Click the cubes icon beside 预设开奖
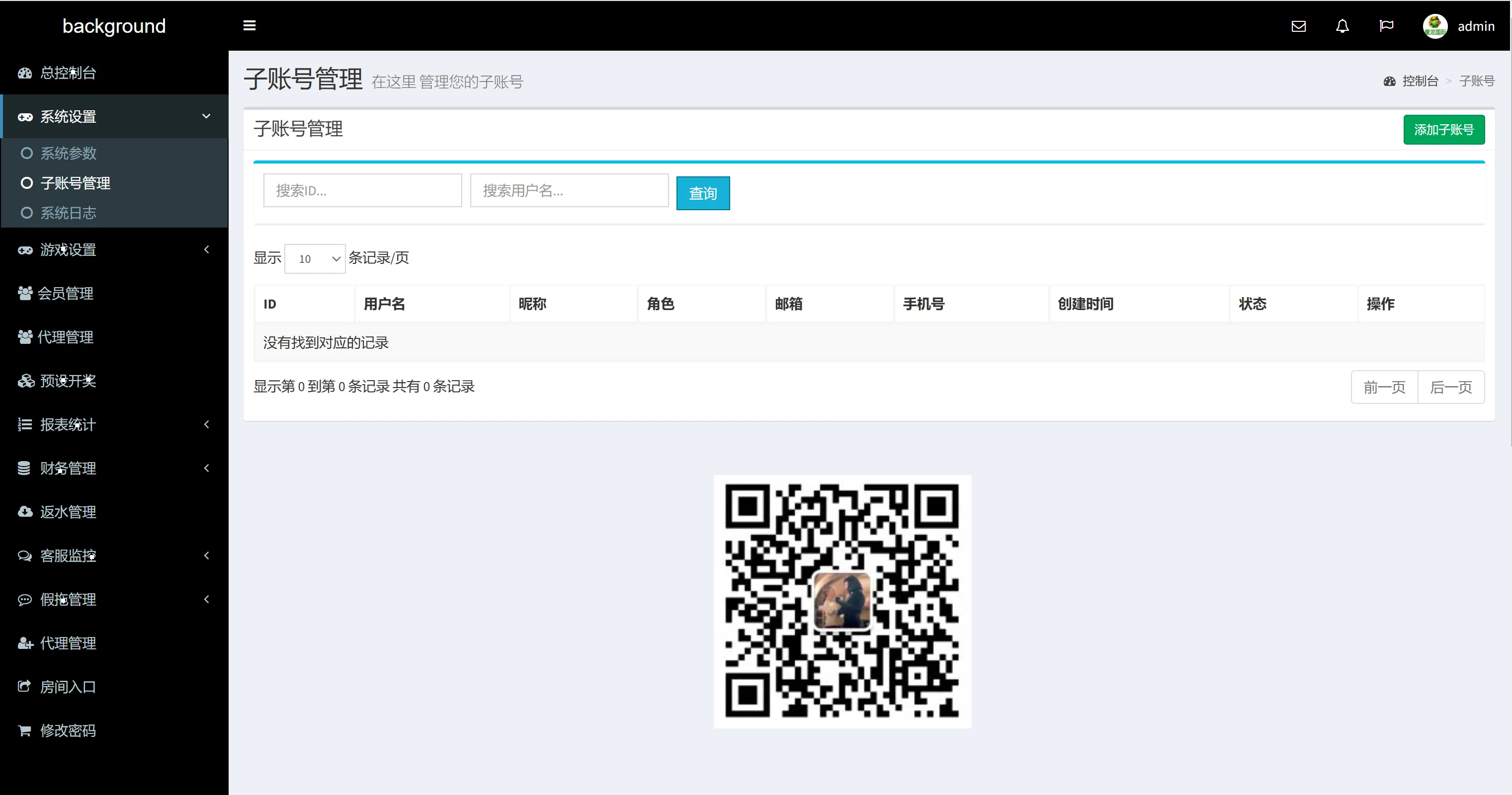 pyautogui.click(x=26, y=381)
